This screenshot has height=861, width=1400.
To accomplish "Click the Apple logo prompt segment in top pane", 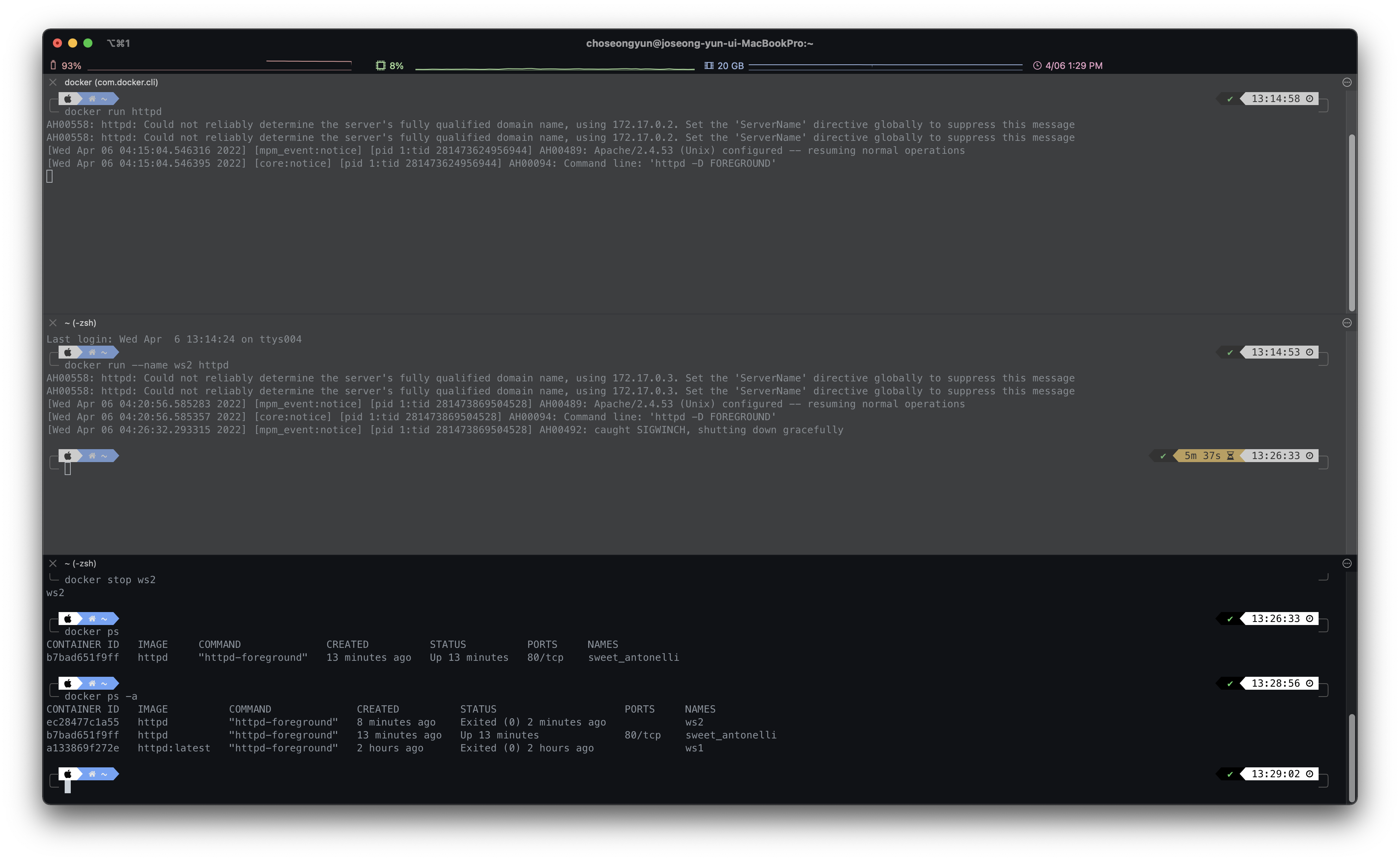I will tap(68, 99).
